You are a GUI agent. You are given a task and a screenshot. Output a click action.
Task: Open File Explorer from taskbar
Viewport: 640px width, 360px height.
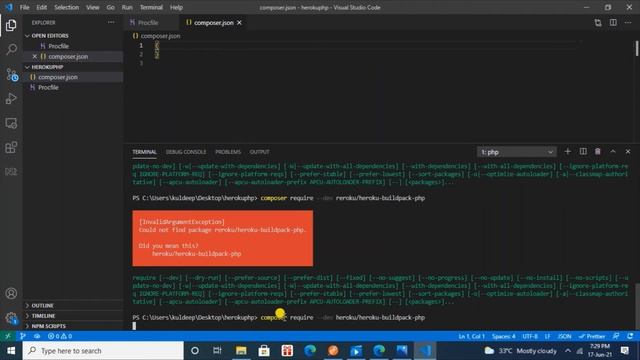[x=241, y=351]
